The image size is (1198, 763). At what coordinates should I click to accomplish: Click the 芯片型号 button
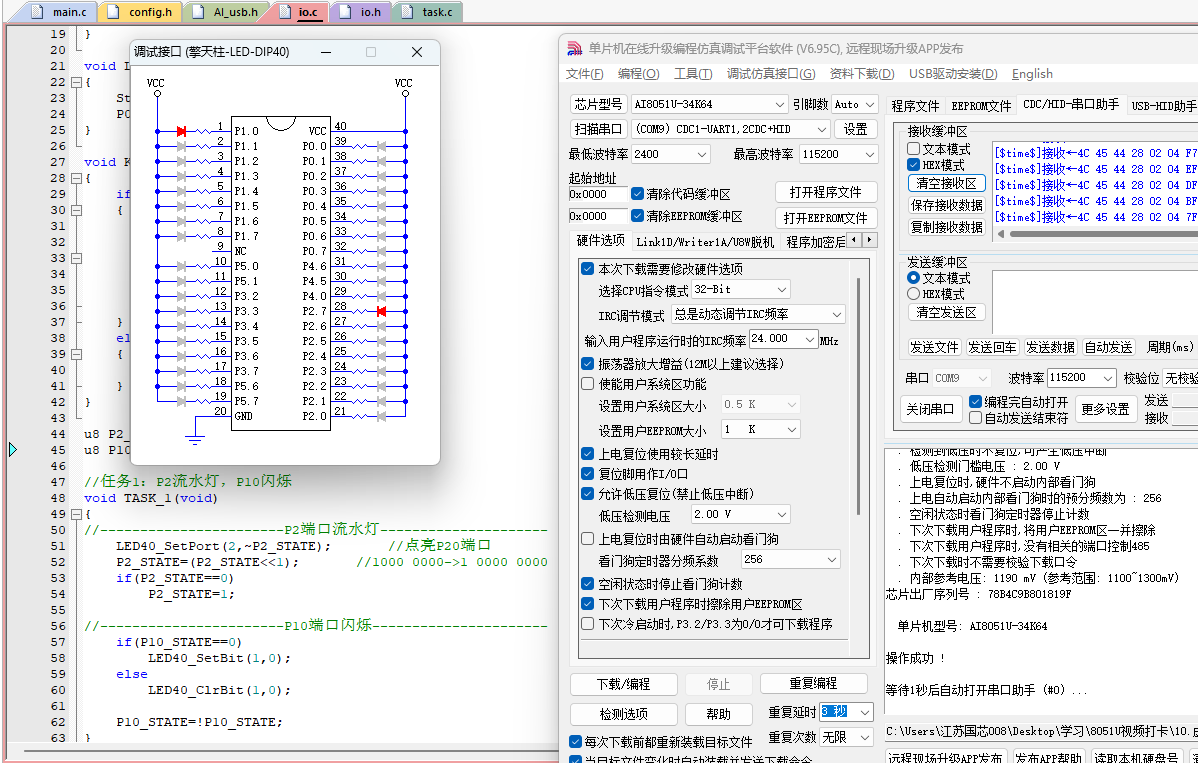598,105
